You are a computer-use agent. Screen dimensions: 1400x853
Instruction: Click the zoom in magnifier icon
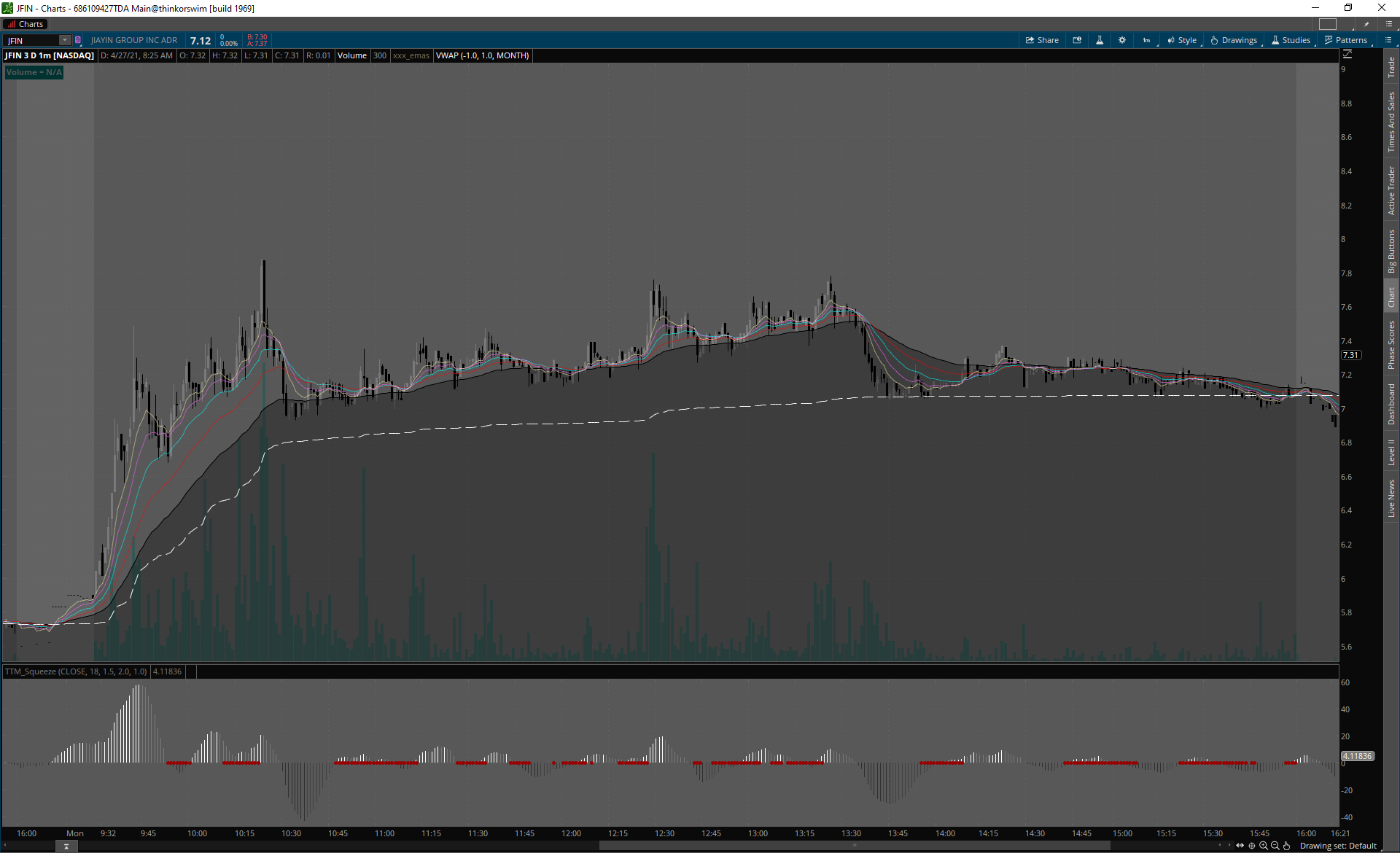pyautogui.click(x=1263, y=846)
